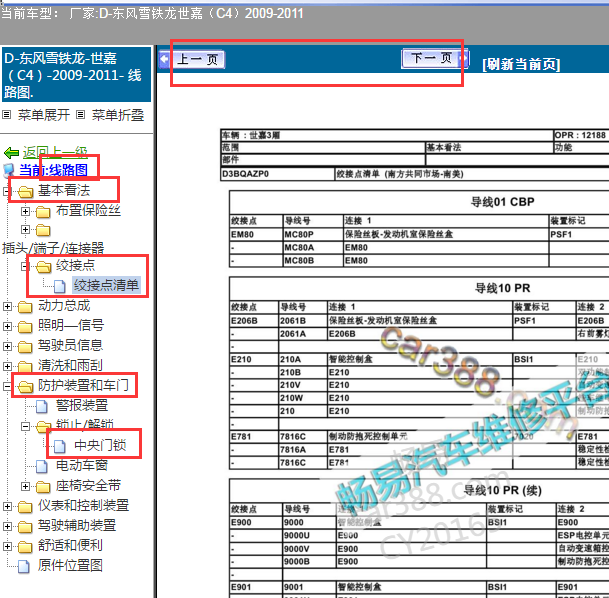Viewport: 609px width, 598px height.
Task: Click the D3BQAZP0 document code
Action: point(245,174)
